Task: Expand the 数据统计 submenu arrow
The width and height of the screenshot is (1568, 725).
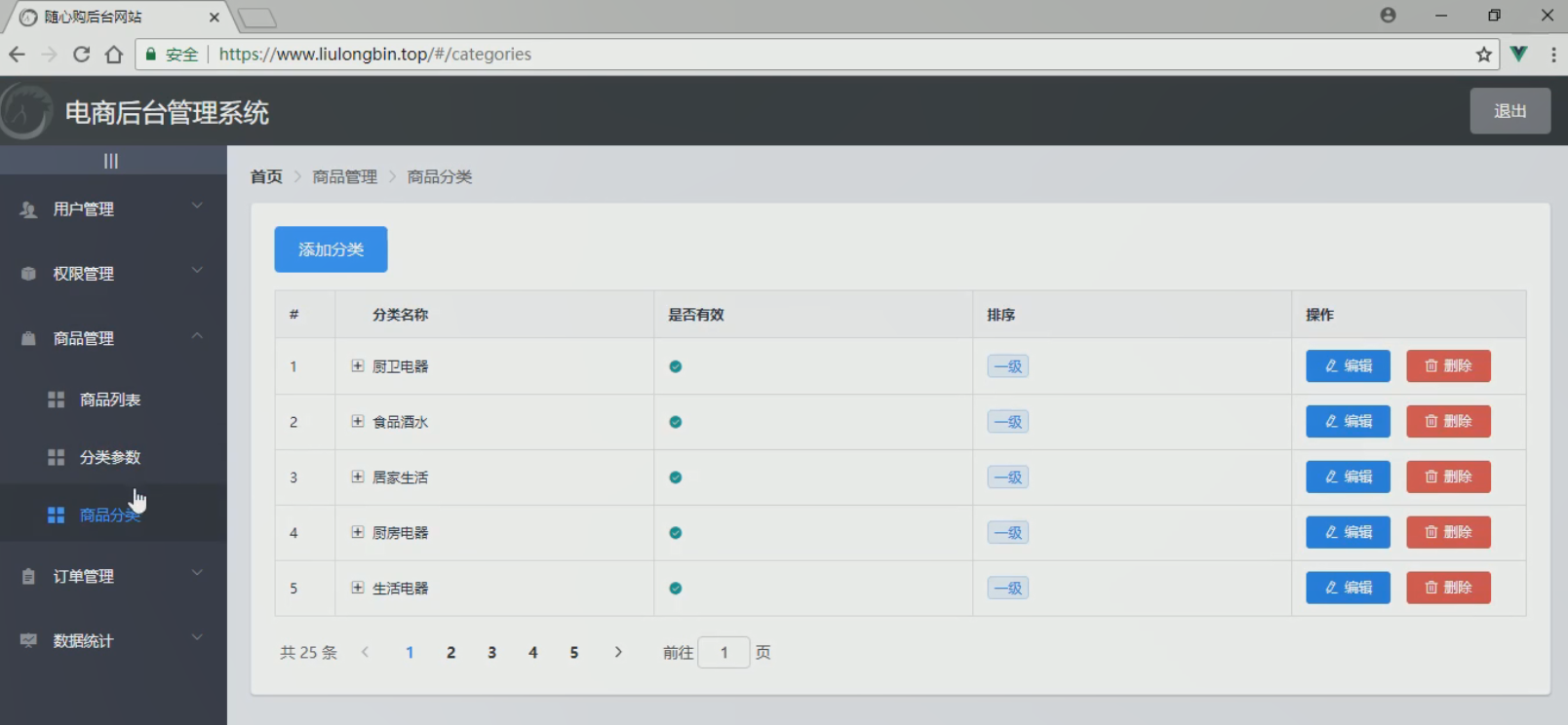Action: tap(197, 637)
